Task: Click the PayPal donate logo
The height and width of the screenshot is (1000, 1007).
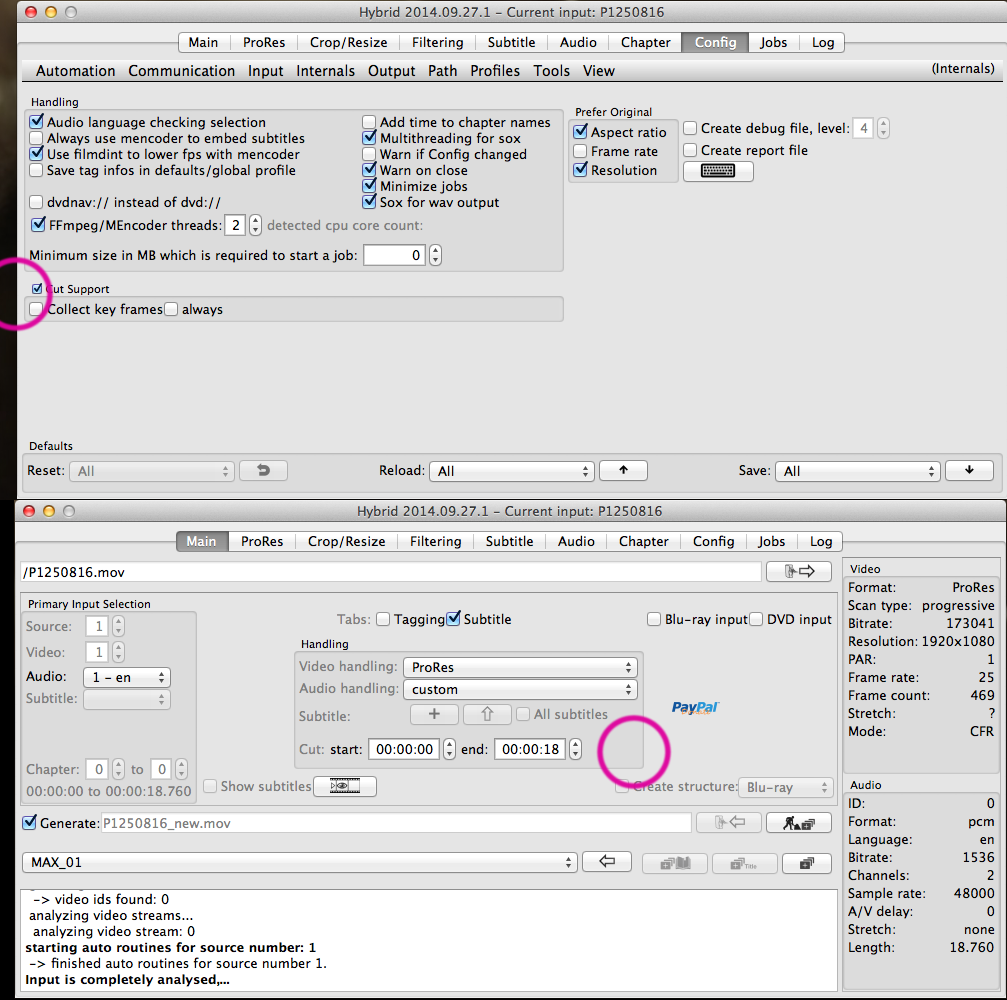Action: [695, 707]
